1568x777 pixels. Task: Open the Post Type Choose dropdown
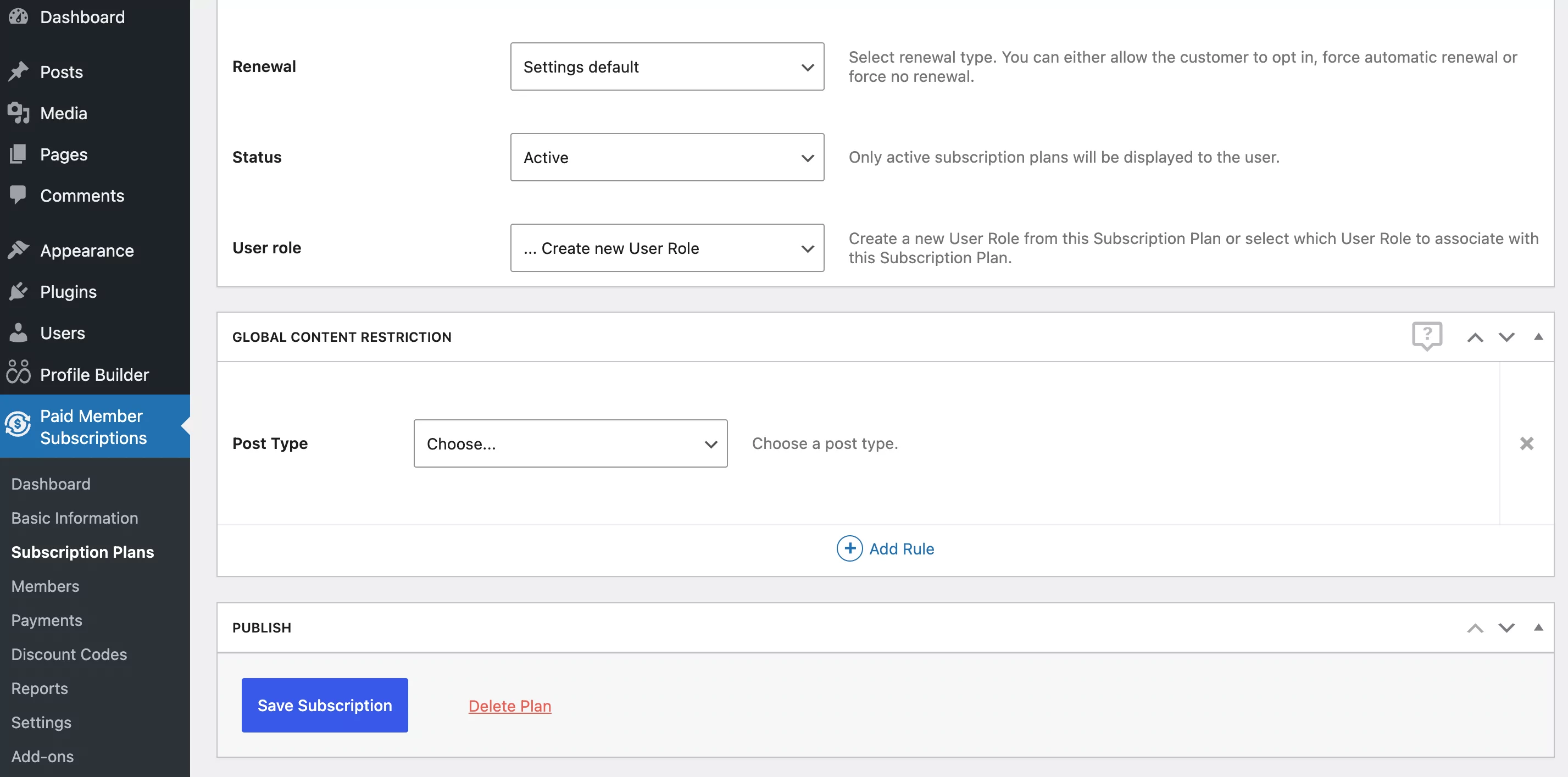[x=570, y=443]
